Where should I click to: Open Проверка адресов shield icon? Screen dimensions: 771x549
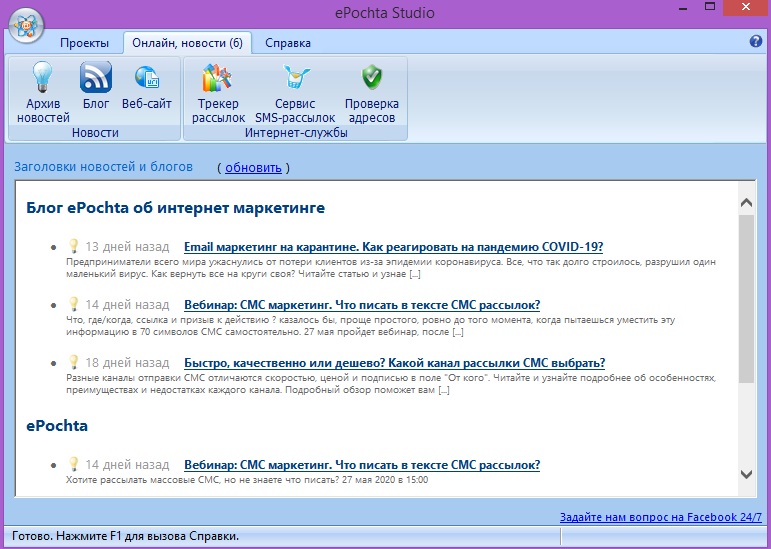tap(372, 77)
